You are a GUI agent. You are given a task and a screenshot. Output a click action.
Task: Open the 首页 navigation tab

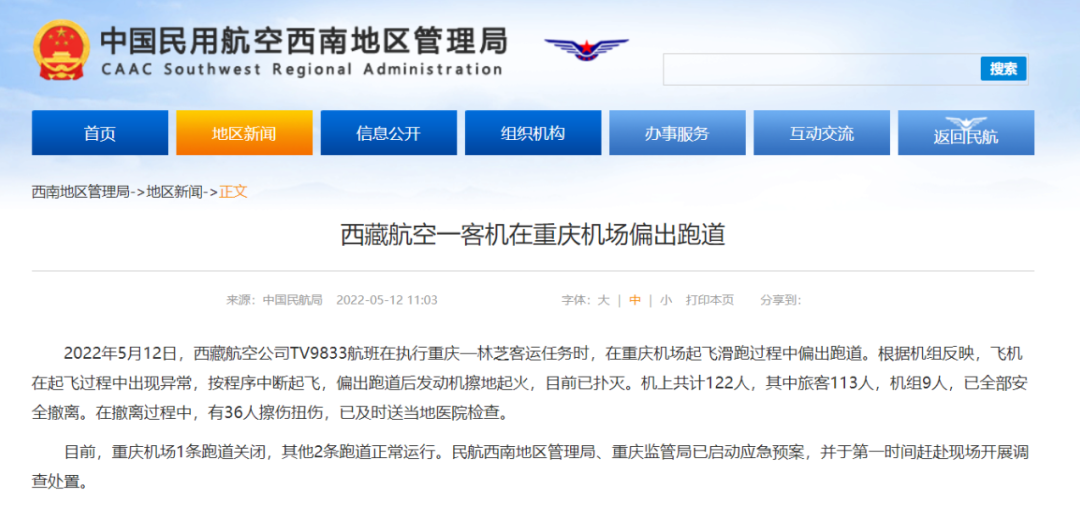click(x=100, y=133)
